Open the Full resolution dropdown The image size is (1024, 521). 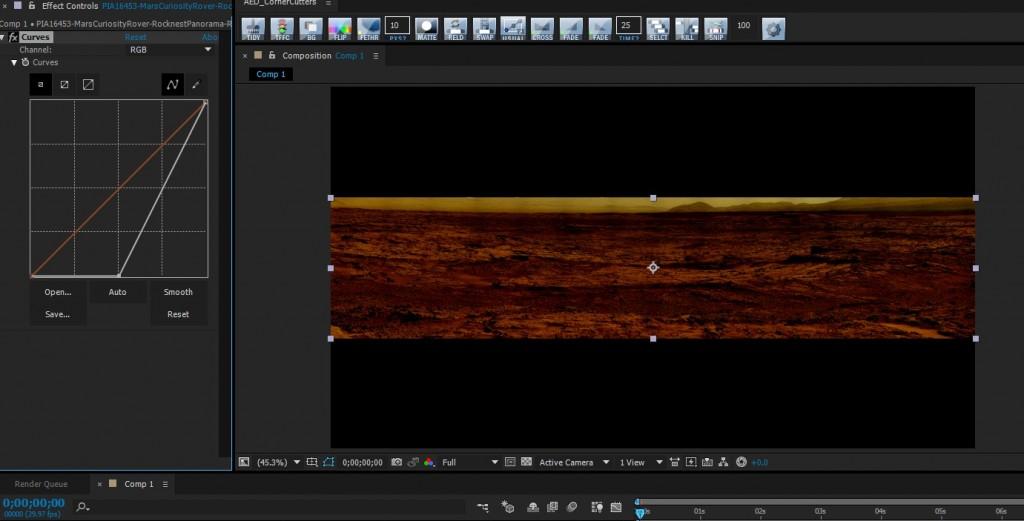470,462
